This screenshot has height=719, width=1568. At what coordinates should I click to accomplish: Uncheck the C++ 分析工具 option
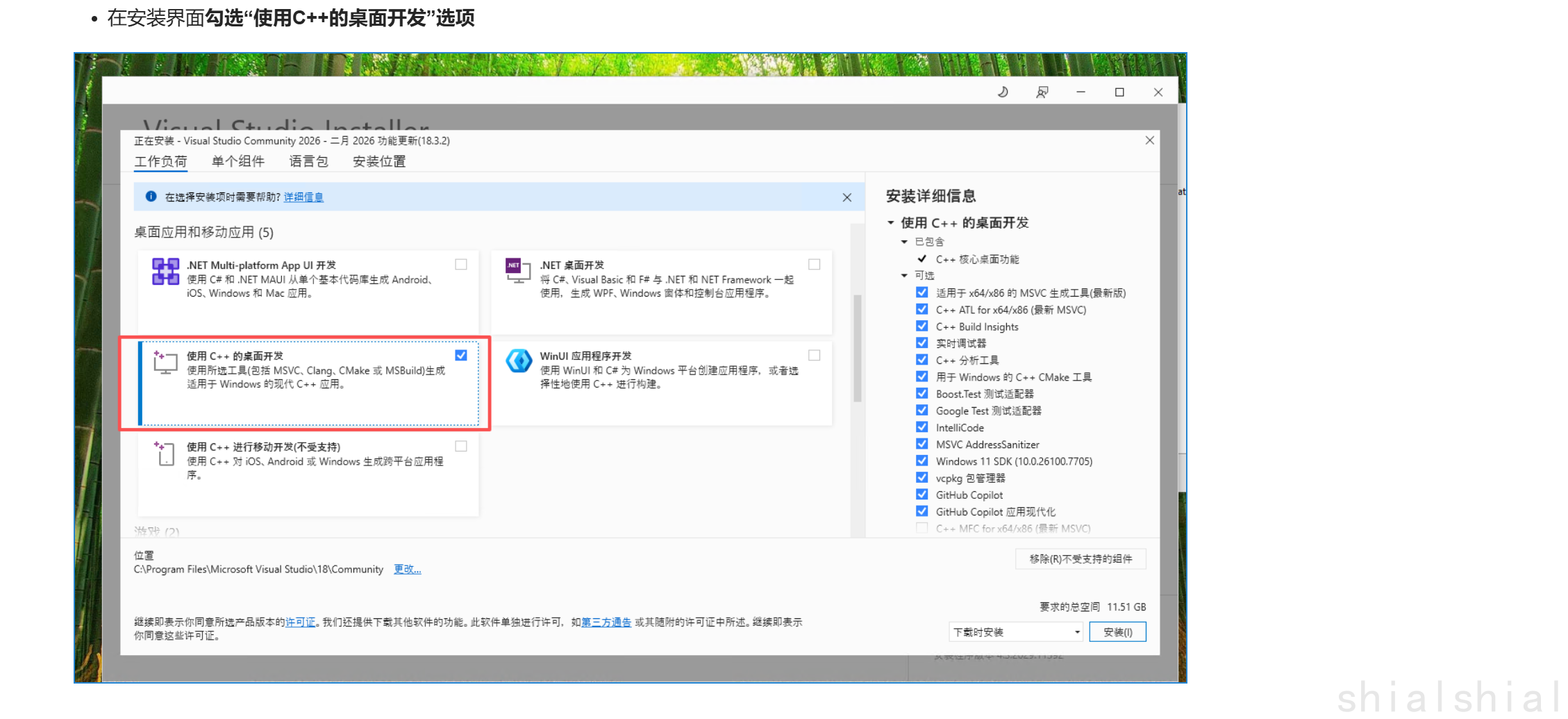[921, 359]
